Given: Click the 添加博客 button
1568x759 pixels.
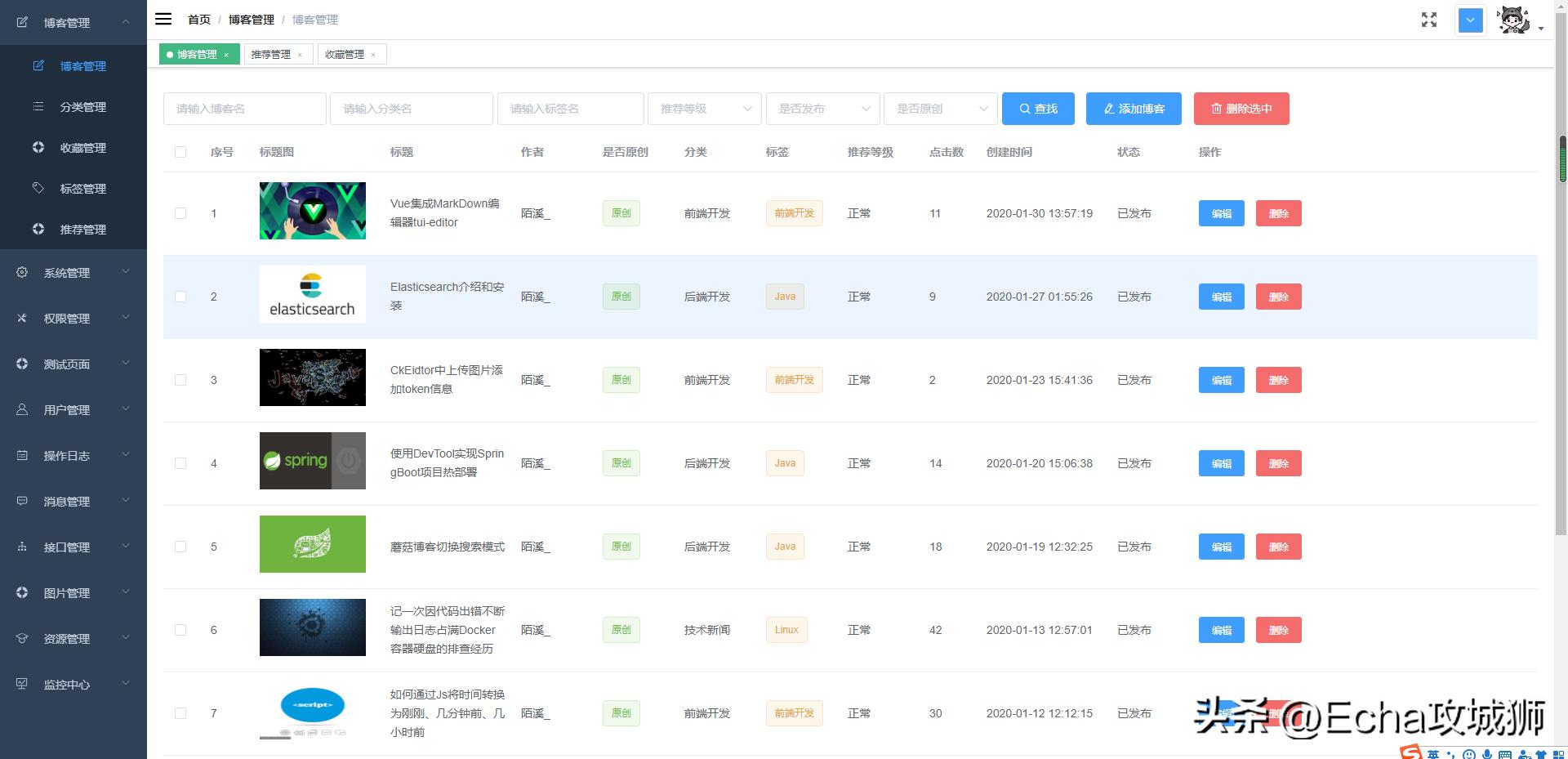Looking at the screenshot, I should coord(1133,108).
